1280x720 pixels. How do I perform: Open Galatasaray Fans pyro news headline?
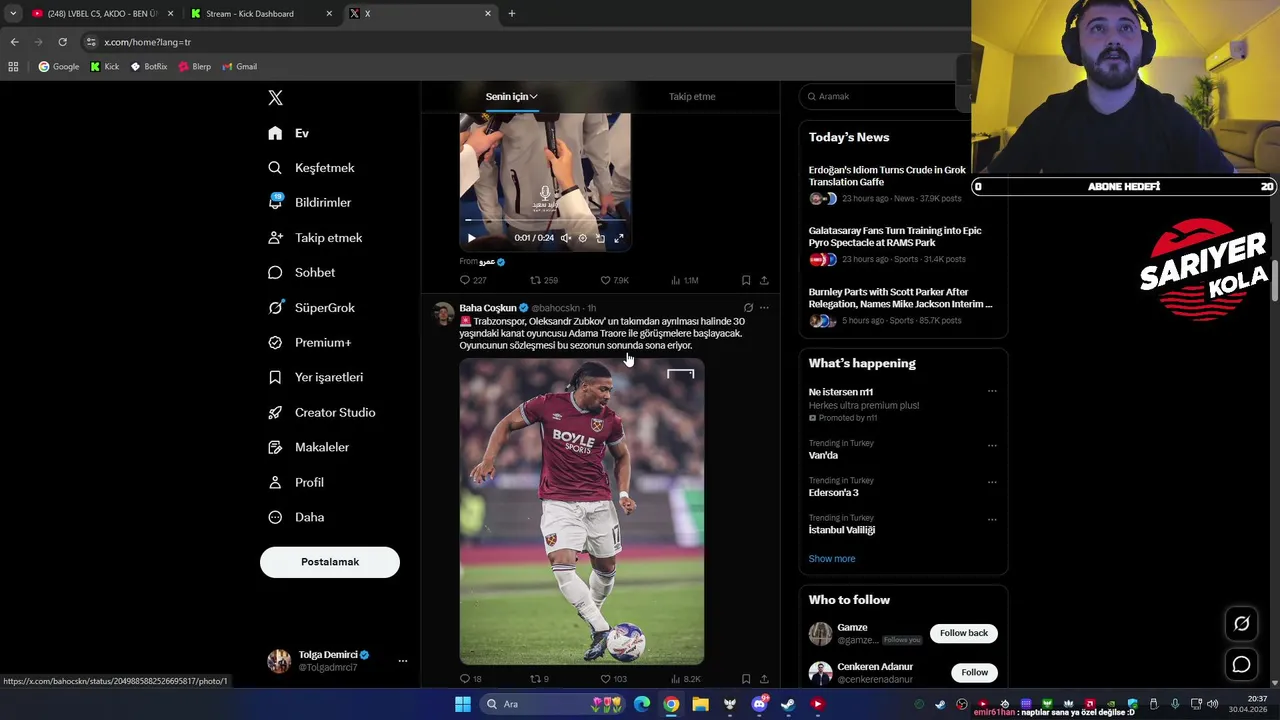coord(895,236)
